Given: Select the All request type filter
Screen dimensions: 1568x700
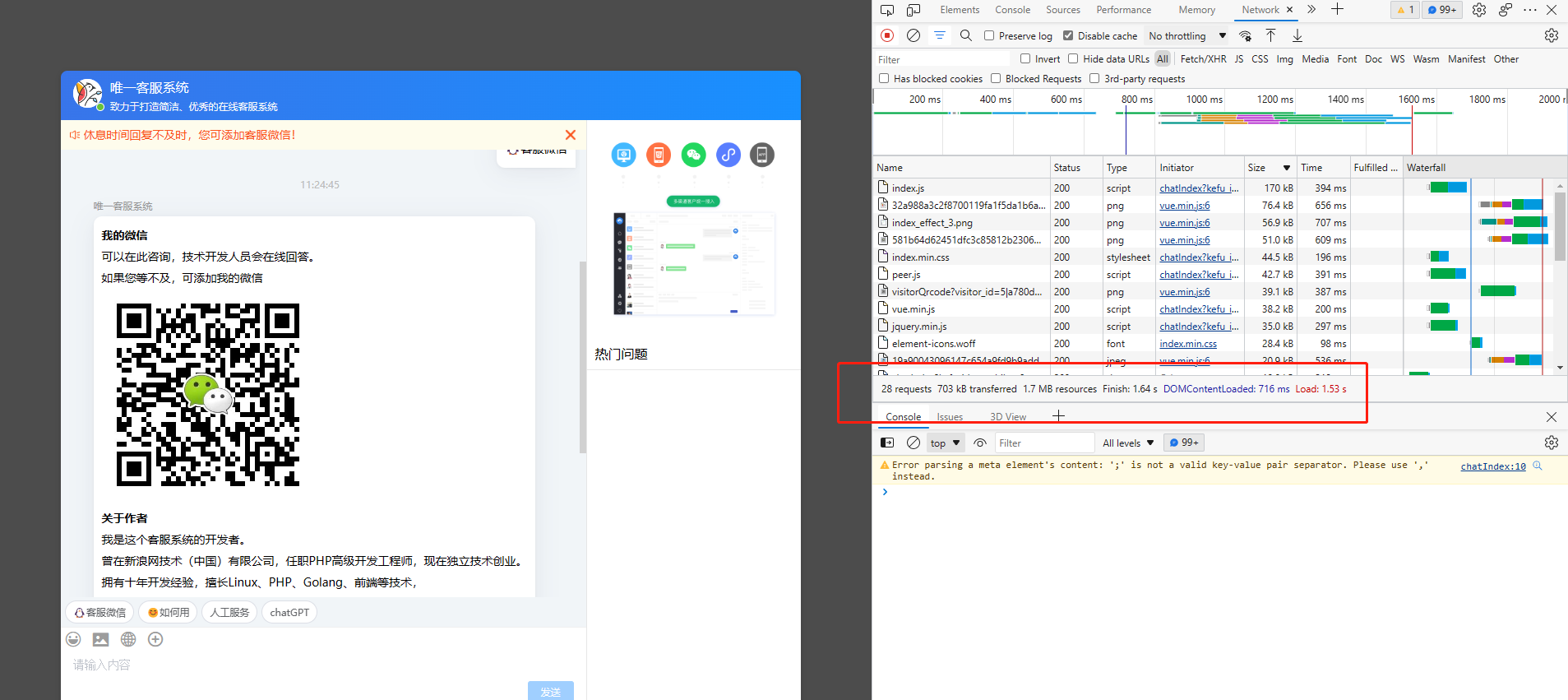Looking at the screenshot, I should coord(1163,59).
